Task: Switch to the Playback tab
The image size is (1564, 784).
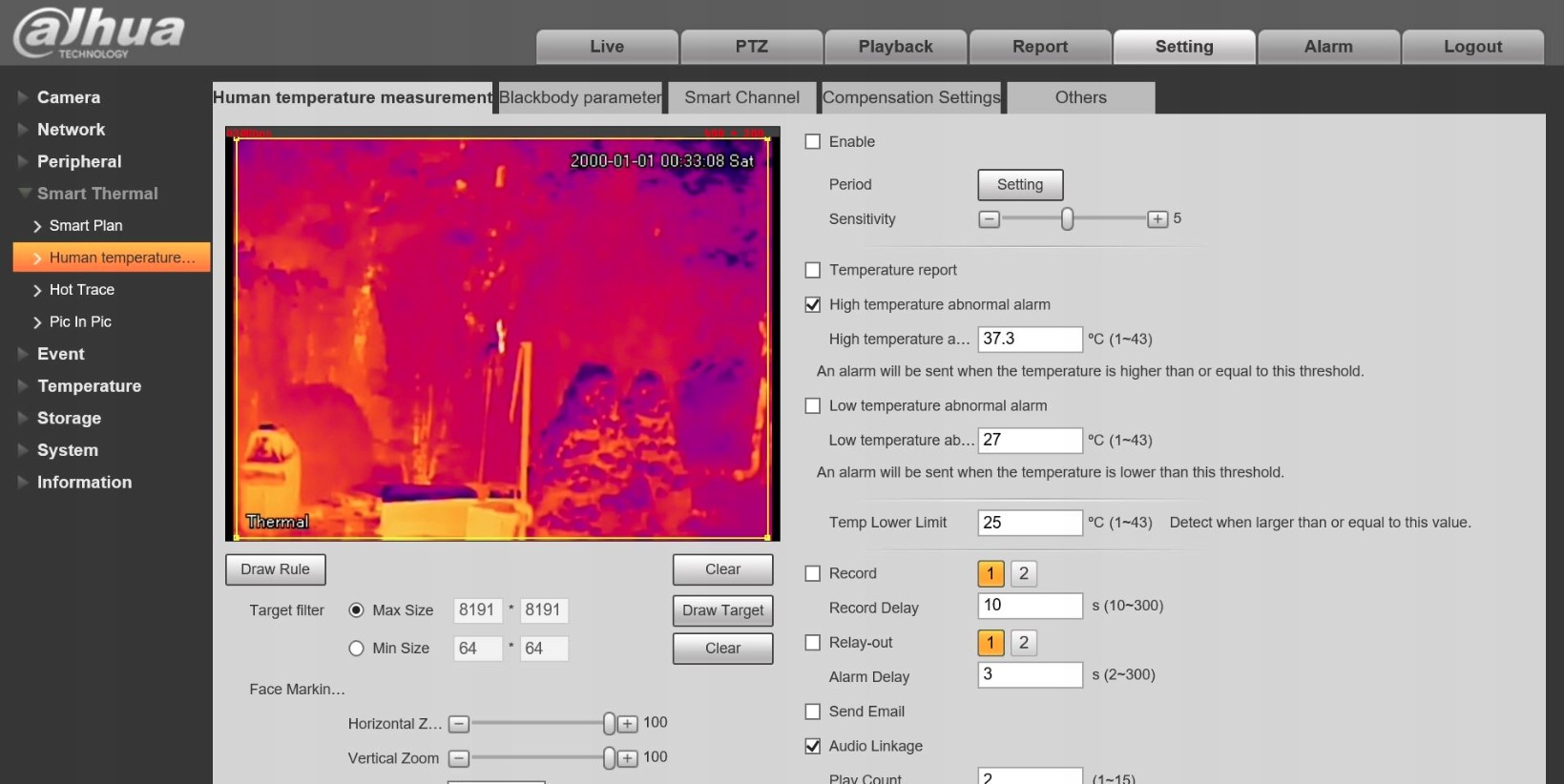Action: [895, 47]
